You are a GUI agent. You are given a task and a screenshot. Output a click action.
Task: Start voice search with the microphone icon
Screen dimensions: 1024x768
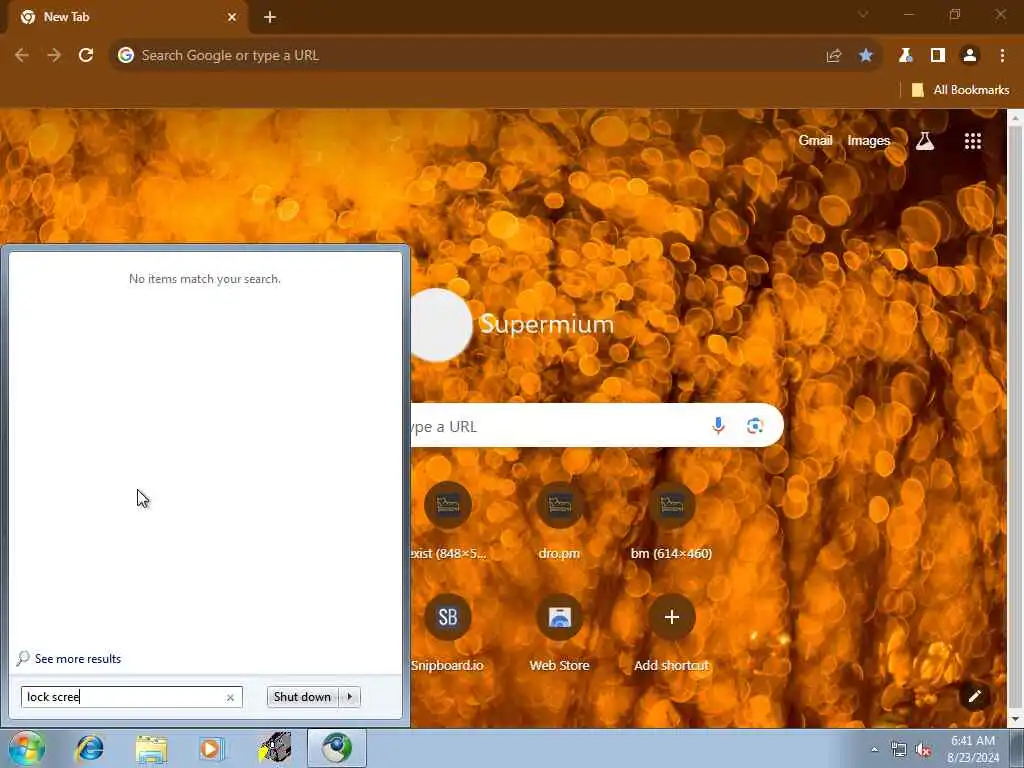[x=718, y=426]
